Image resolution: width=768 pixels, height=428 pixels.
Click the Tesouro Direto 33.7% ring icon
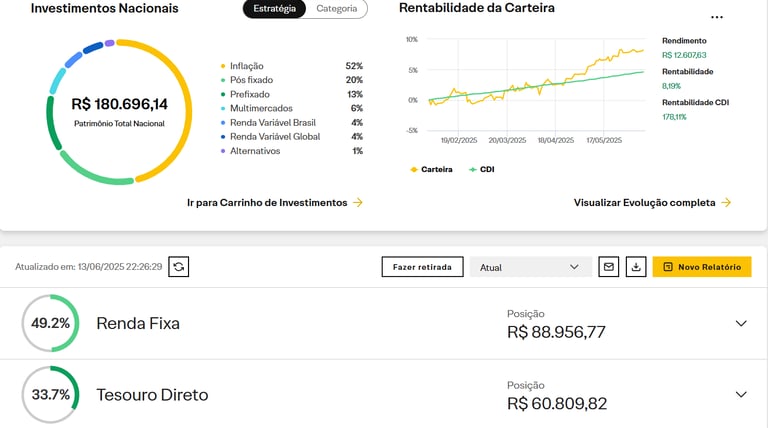click(x=50, y=394)
